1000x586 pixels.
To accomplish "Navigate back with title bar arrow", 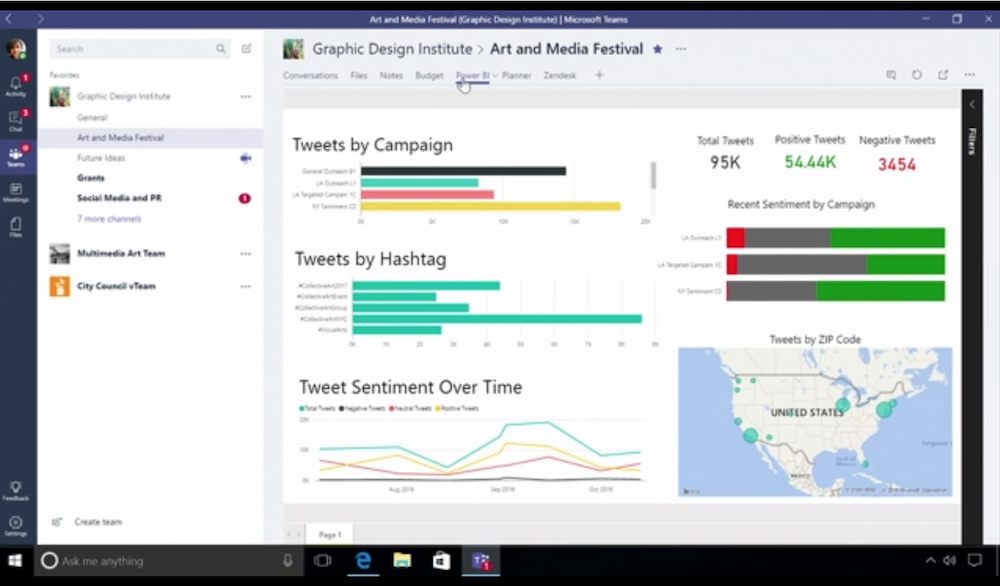I will (9, 19).
